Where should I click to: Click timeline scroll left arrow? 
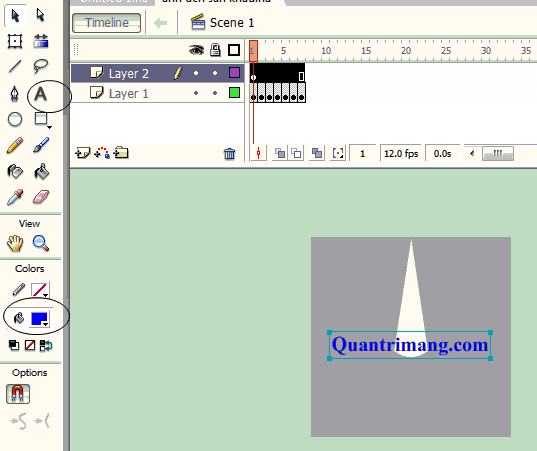(472, 153)
